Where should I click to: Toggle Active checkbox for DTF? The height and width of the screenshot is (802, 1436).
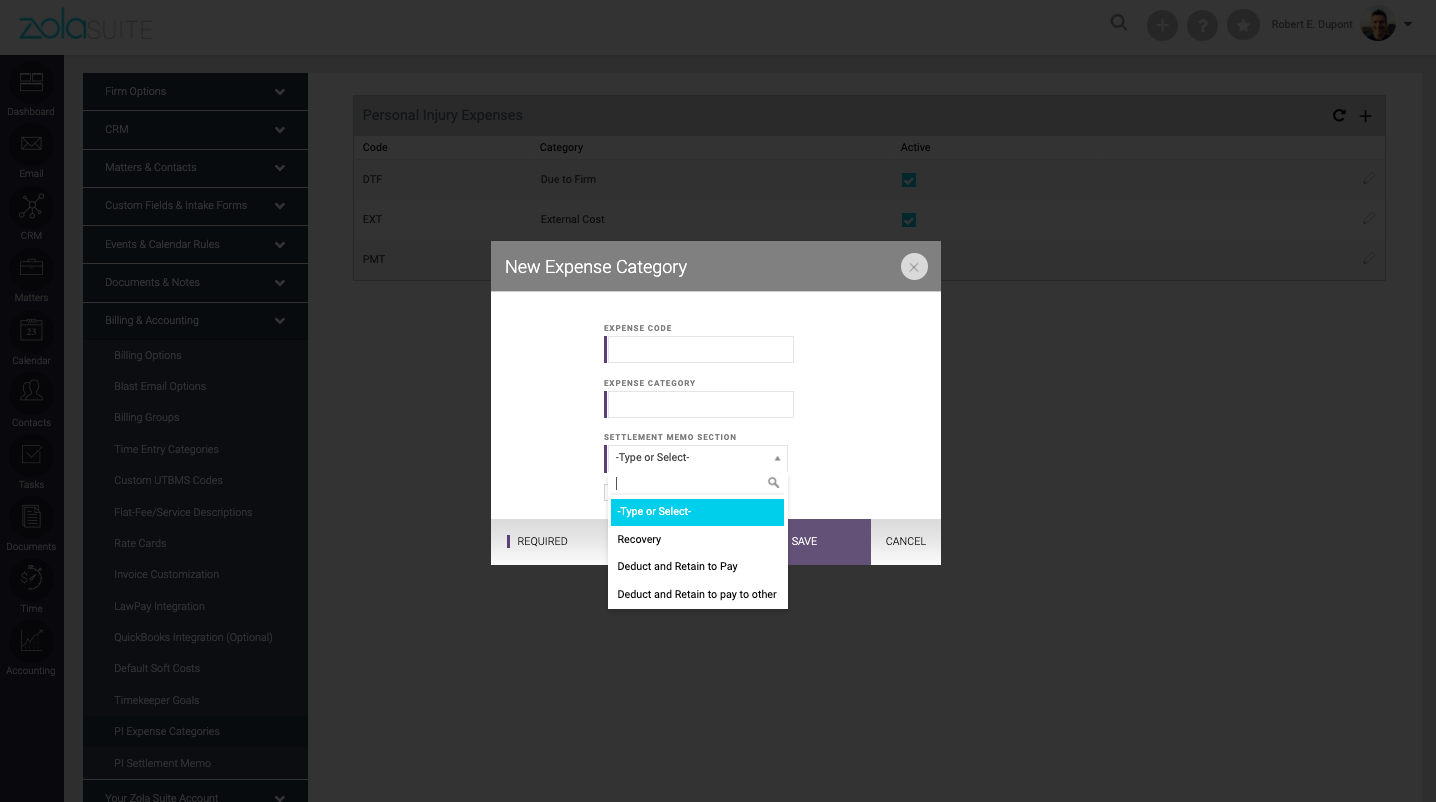(x=909, y=180)
